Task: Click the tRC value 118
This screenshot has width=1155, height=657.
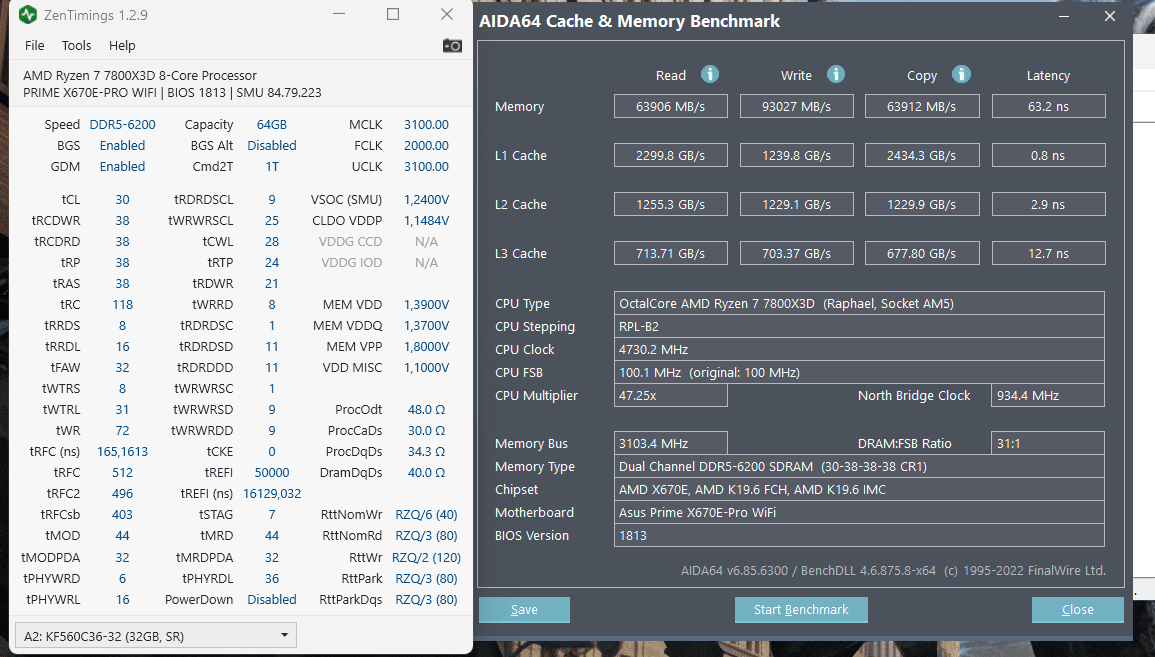Action: (x=122, y=304)
